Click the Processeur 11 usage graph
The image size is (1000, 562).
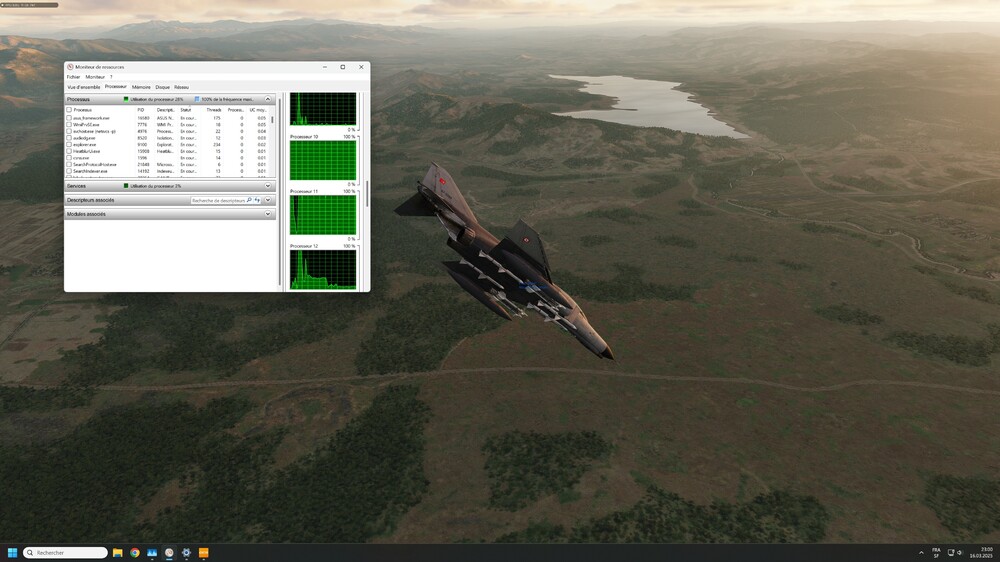tap(323, 215)
